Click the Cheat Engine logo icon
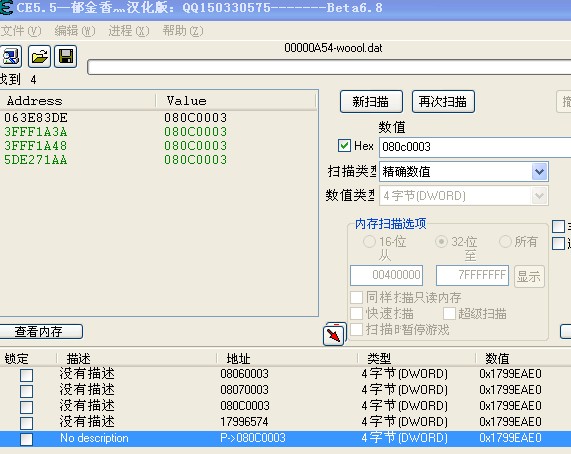This screenshot has height=454, width=571. click(x=6, y=7)
